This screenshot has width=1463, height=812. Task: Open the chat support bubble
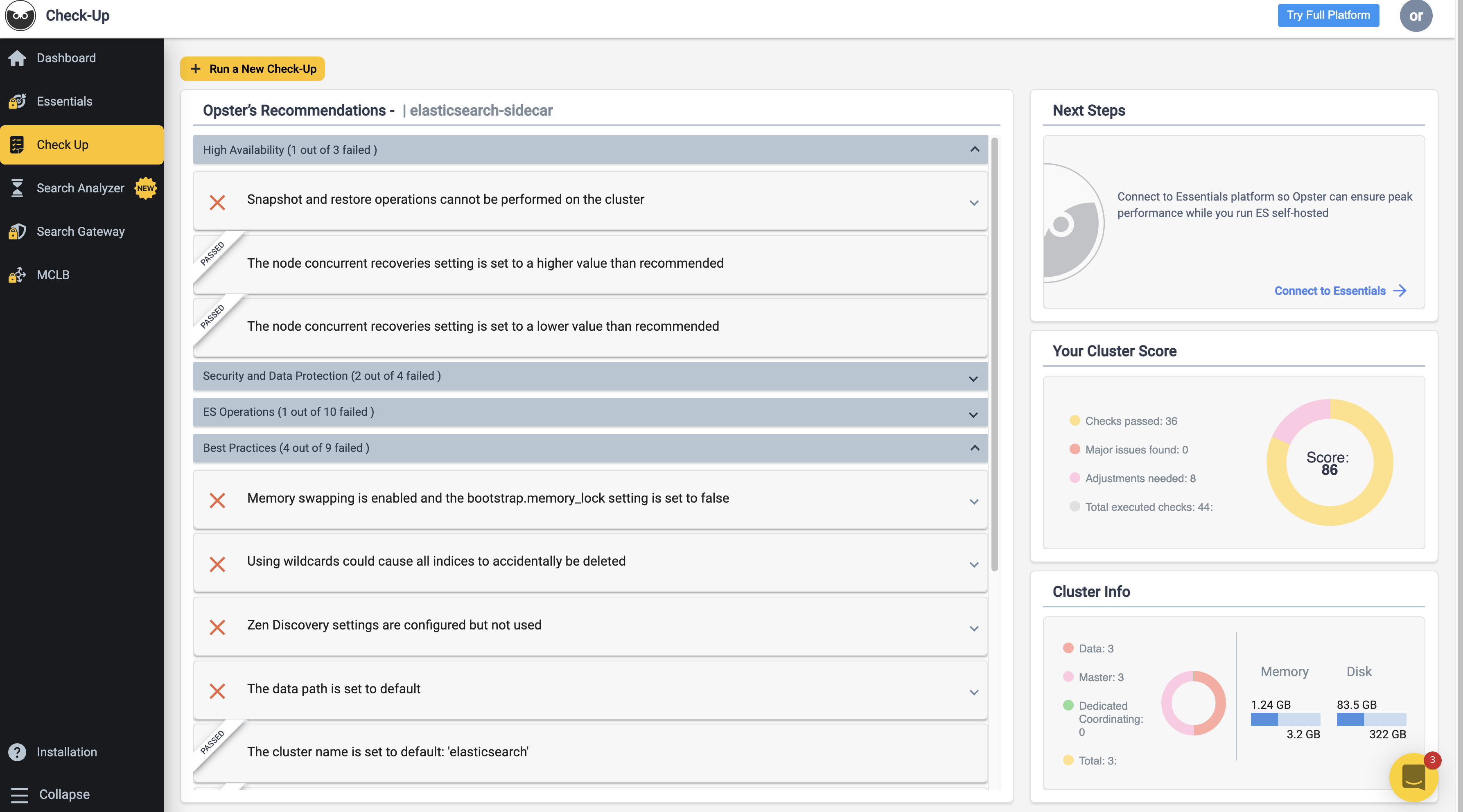pyautogui.click(x=1413, y=777)
